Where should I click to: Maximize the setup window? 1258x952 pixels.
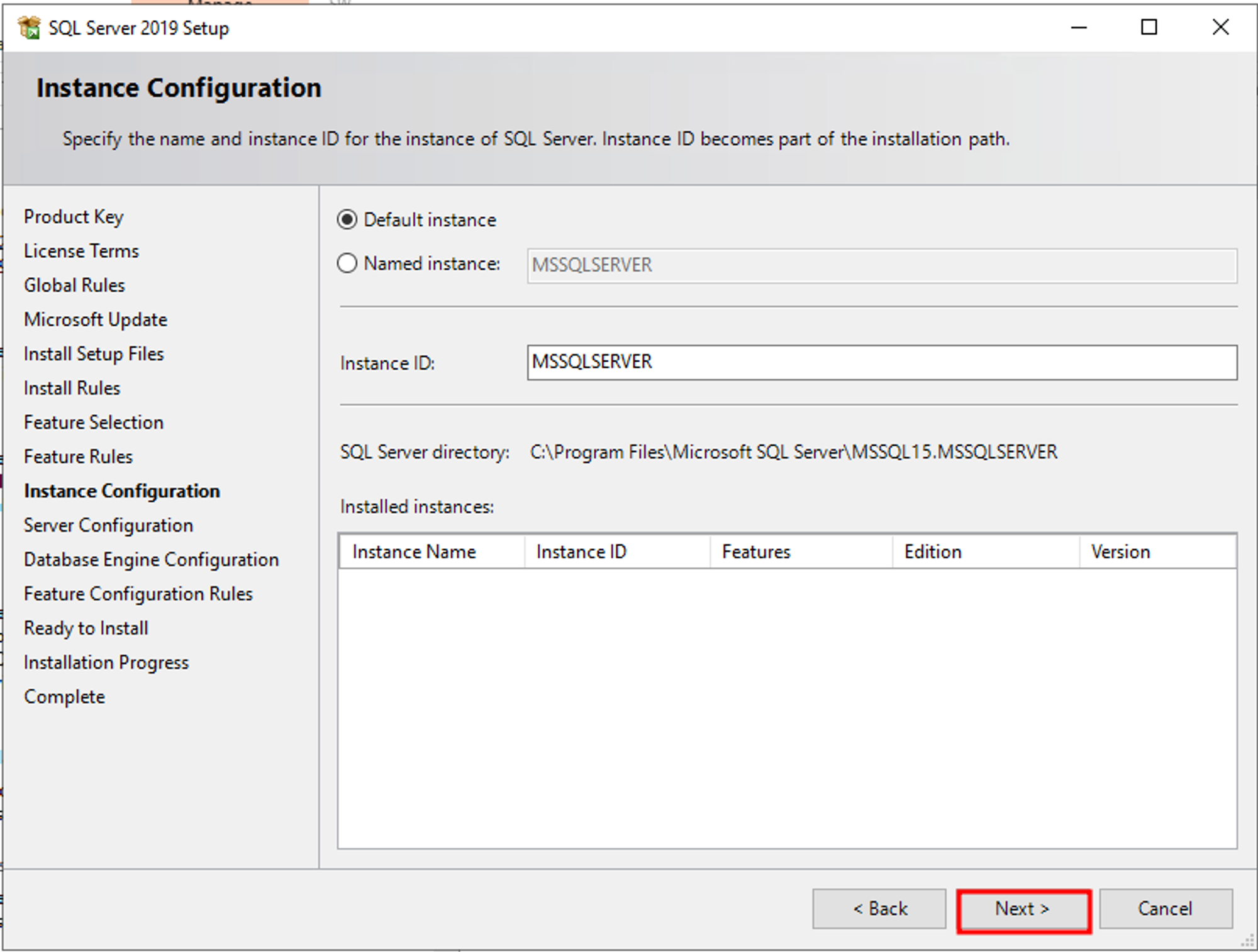tap(1149, 27)
